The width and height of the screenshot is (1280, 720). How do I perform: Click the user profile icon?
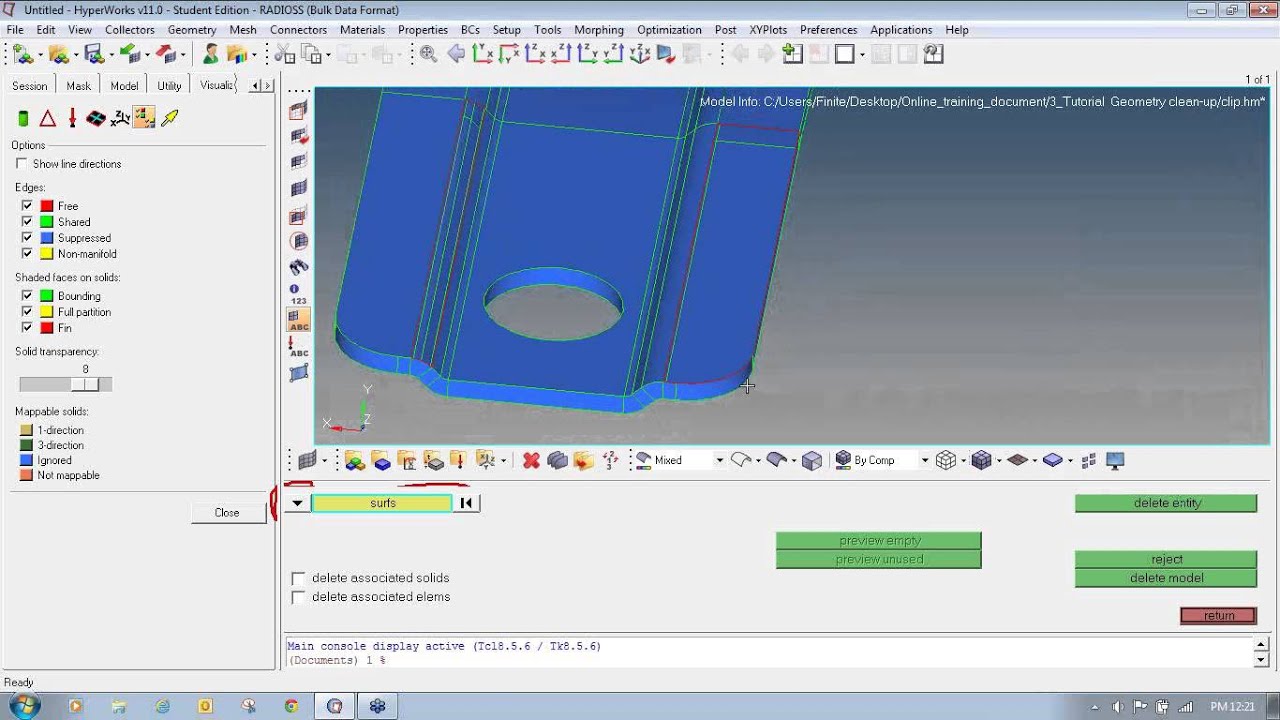click(211, 54)
